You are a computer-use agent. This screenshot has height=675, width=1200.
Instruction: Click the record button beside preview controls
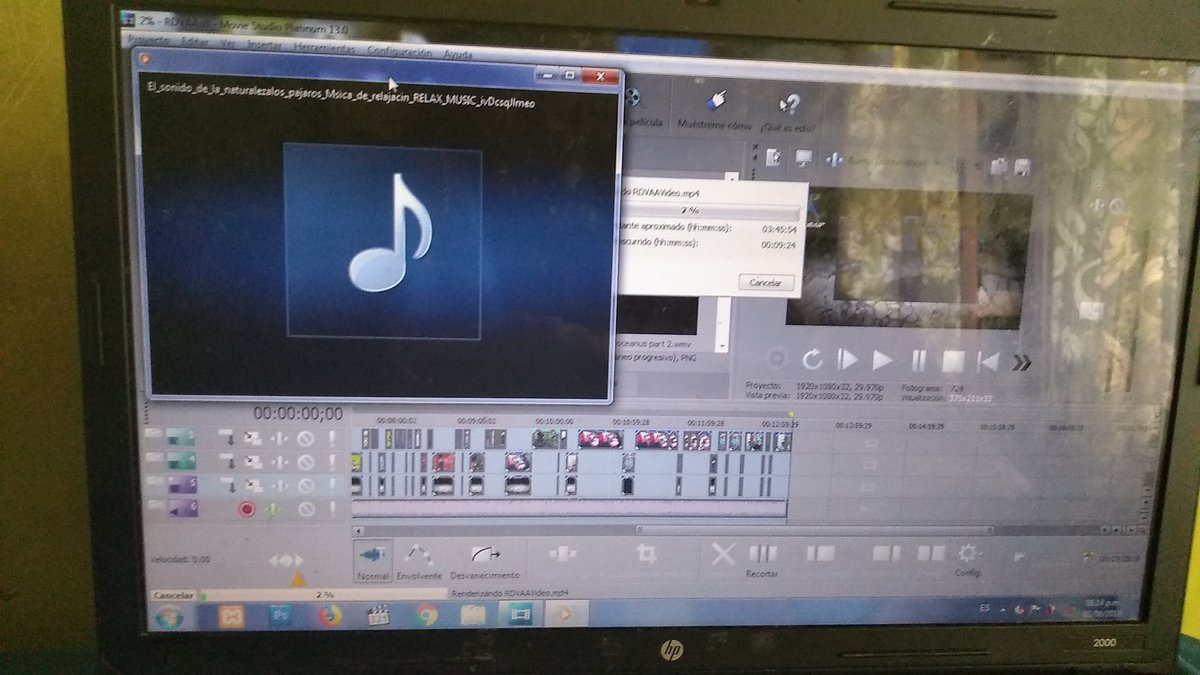(775, 358)
